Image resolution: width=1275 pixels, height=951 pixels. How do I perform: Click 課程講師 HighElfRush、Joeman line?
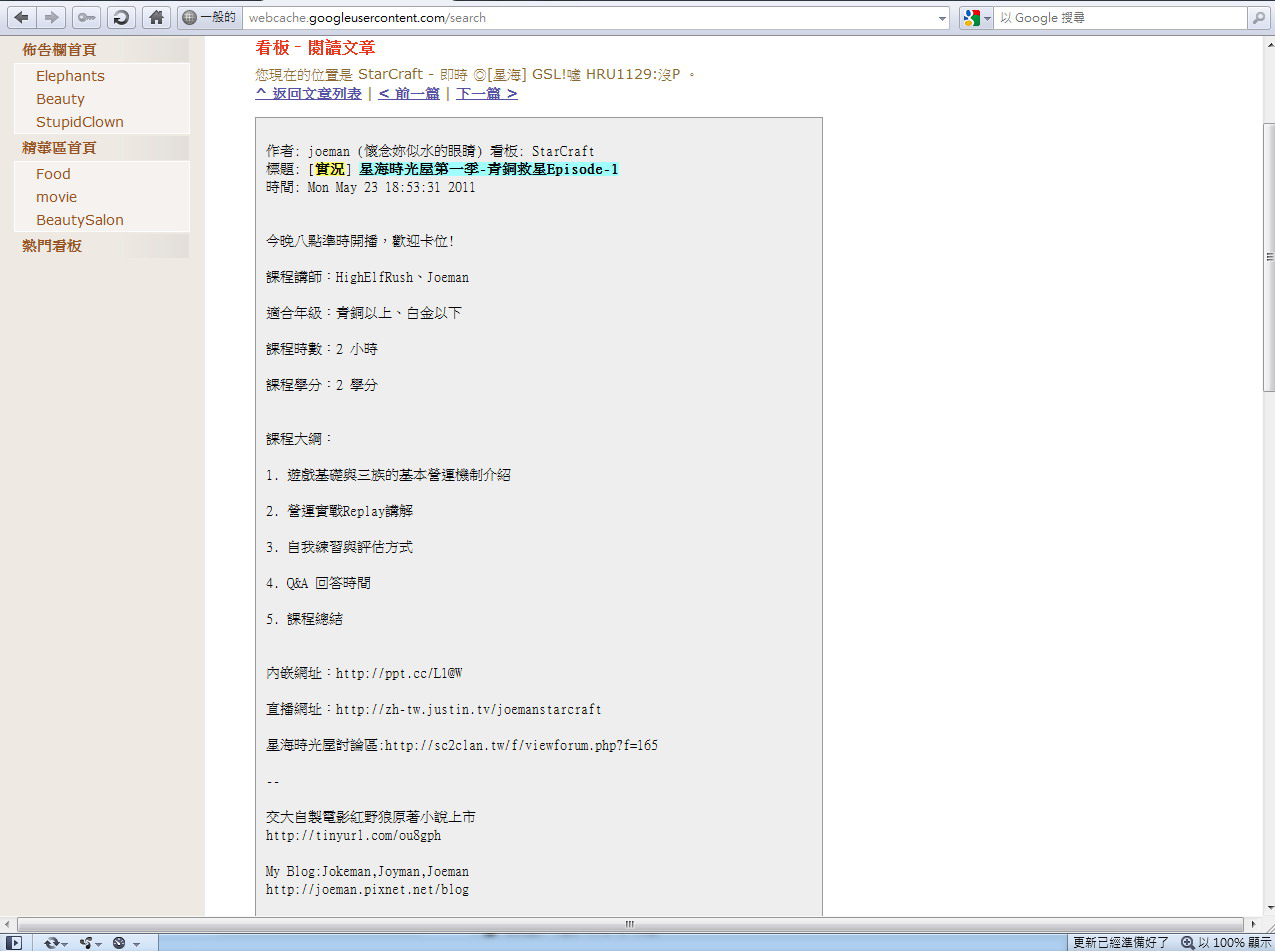pos(367,277)
